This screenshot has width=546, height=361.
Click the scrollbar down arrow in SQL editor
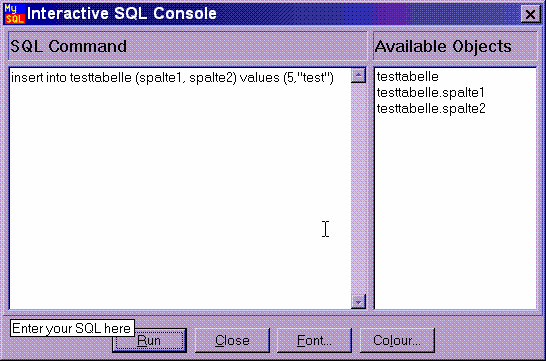point(358,301)
